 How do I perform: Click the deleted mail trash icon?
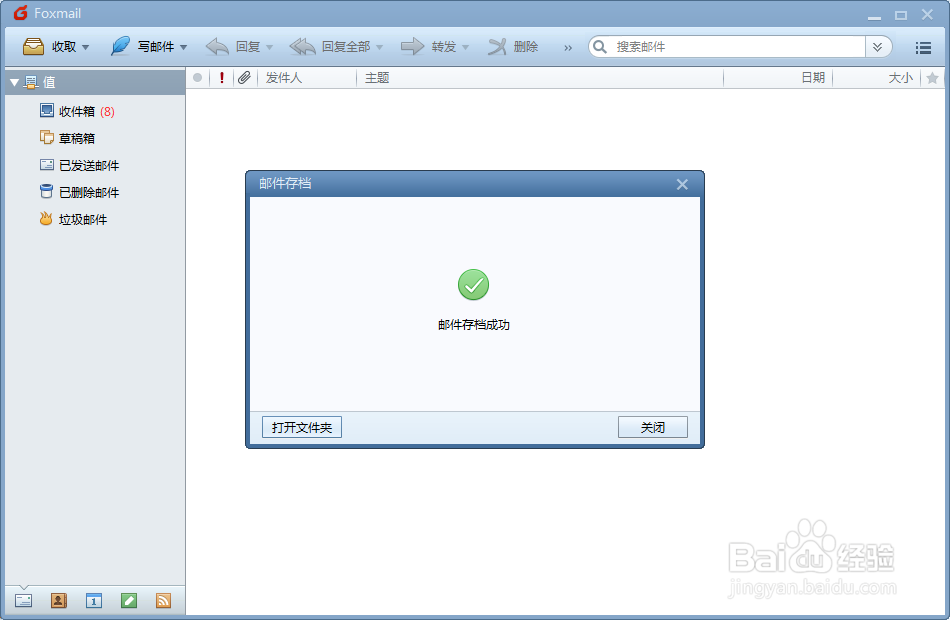coord(47,192)
